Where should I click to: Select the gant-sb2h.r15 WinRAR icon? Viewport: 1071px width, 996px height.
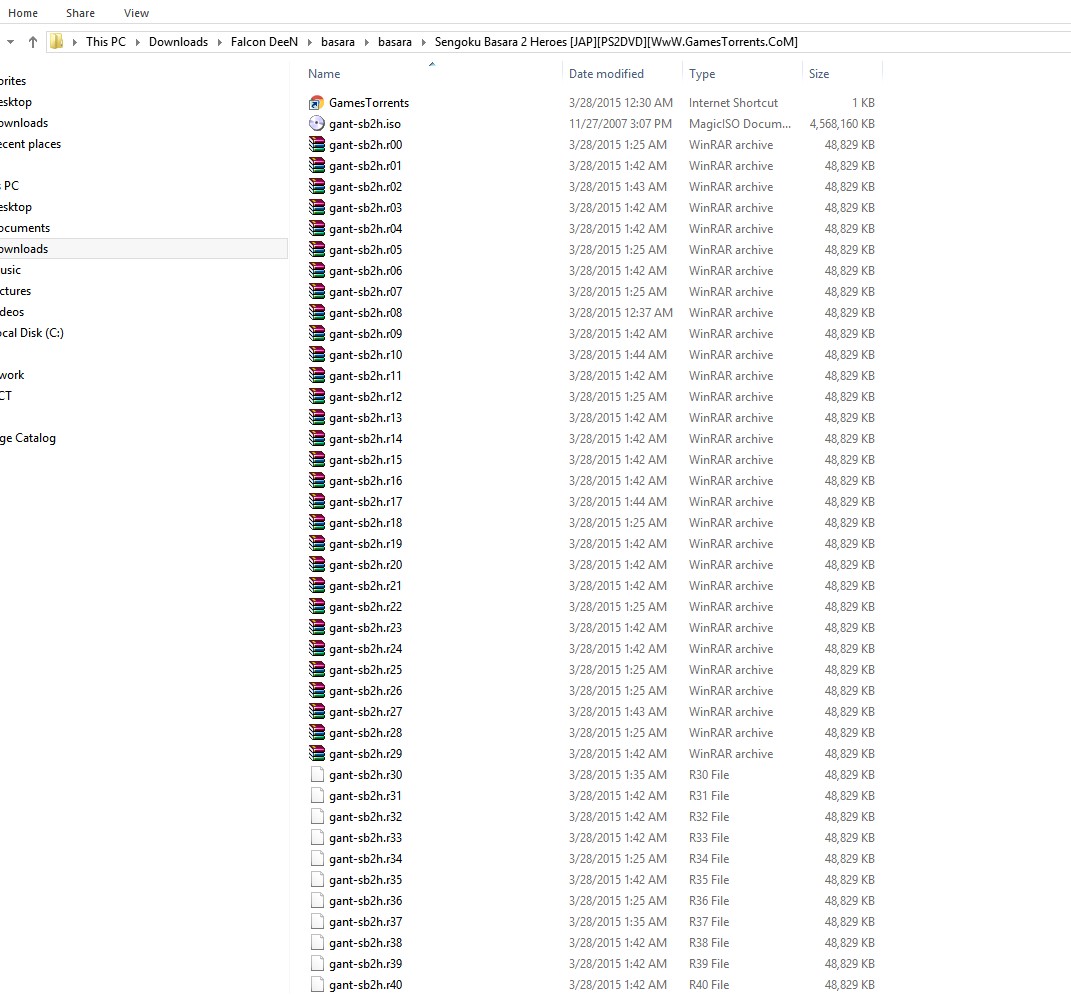[316, 460]
